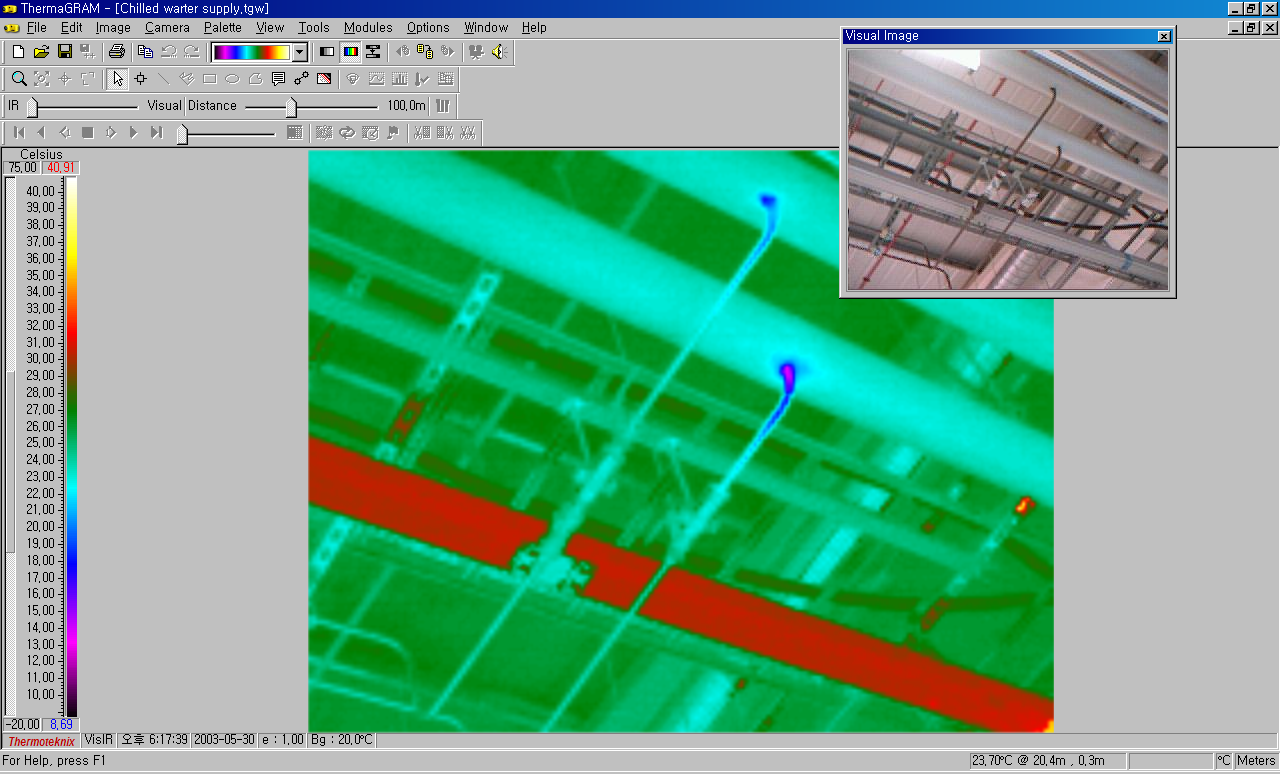Click the emissivity 'e : 1,00' status field
Image resolution: width=1280 pixels, height=774 pixels.
click(x=281, y=740)
